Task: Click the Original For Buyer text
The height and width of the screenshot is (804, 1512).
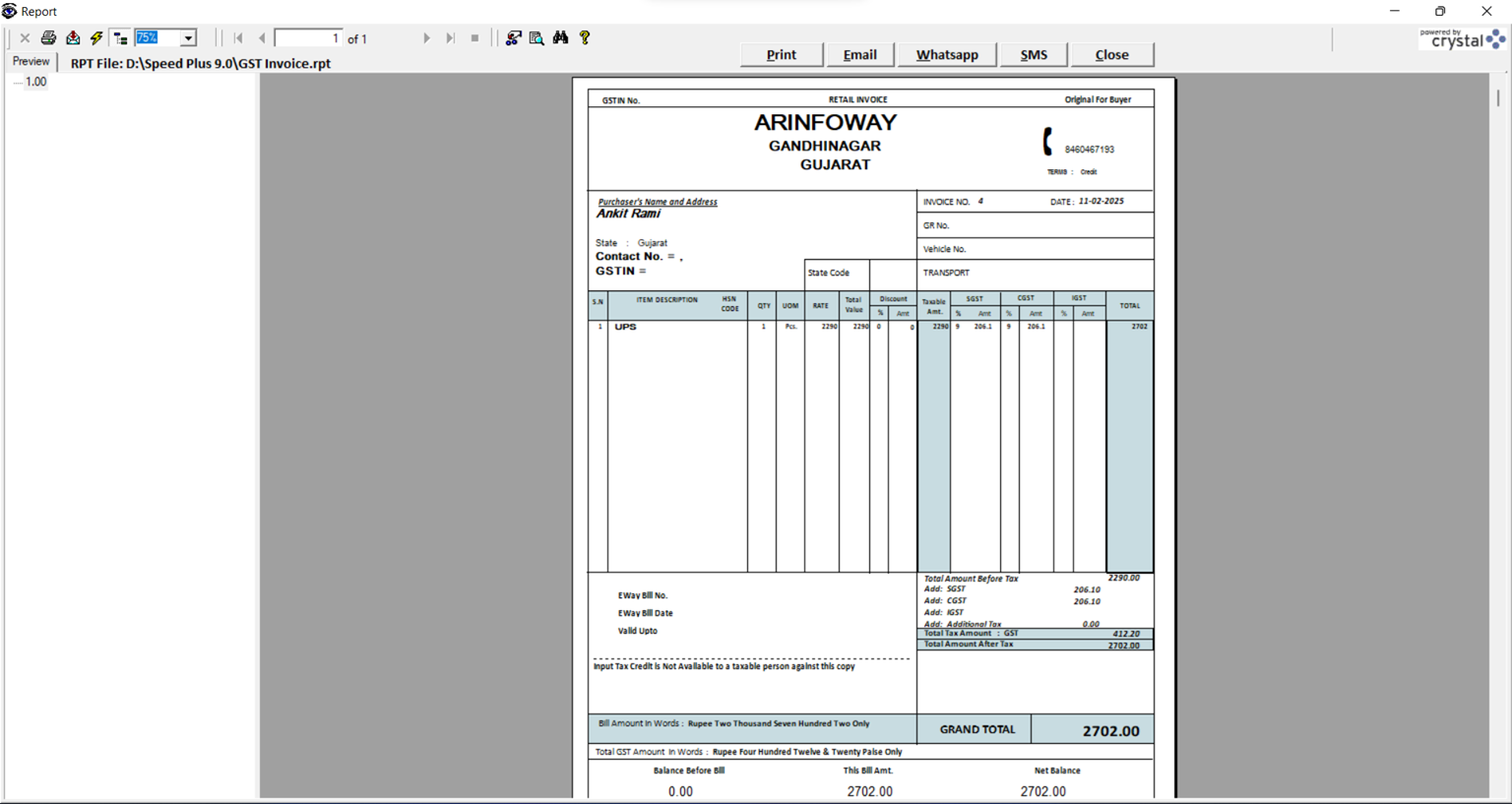Action: [1098, 99]
